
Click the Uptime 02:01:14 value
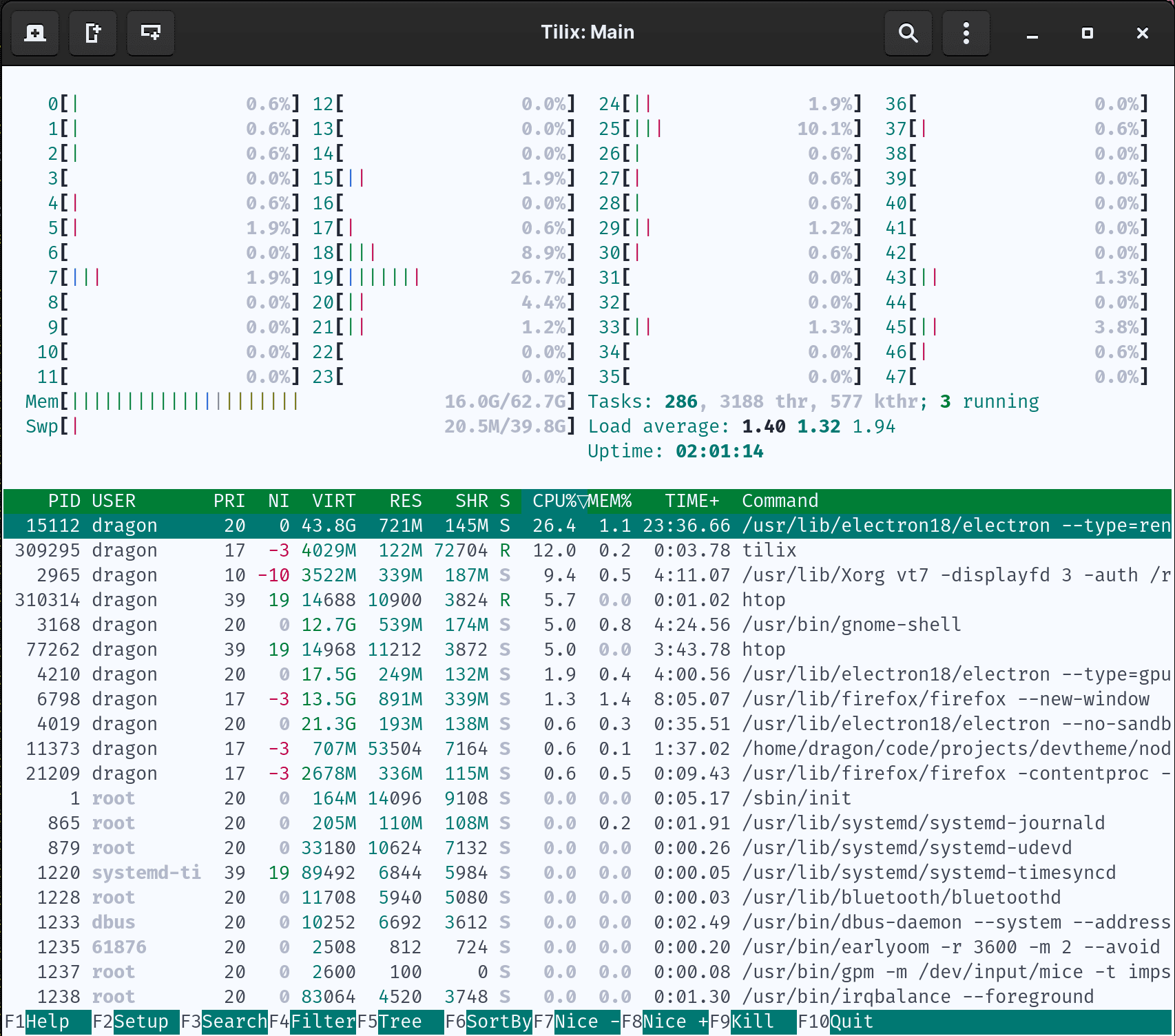(719, 451)
